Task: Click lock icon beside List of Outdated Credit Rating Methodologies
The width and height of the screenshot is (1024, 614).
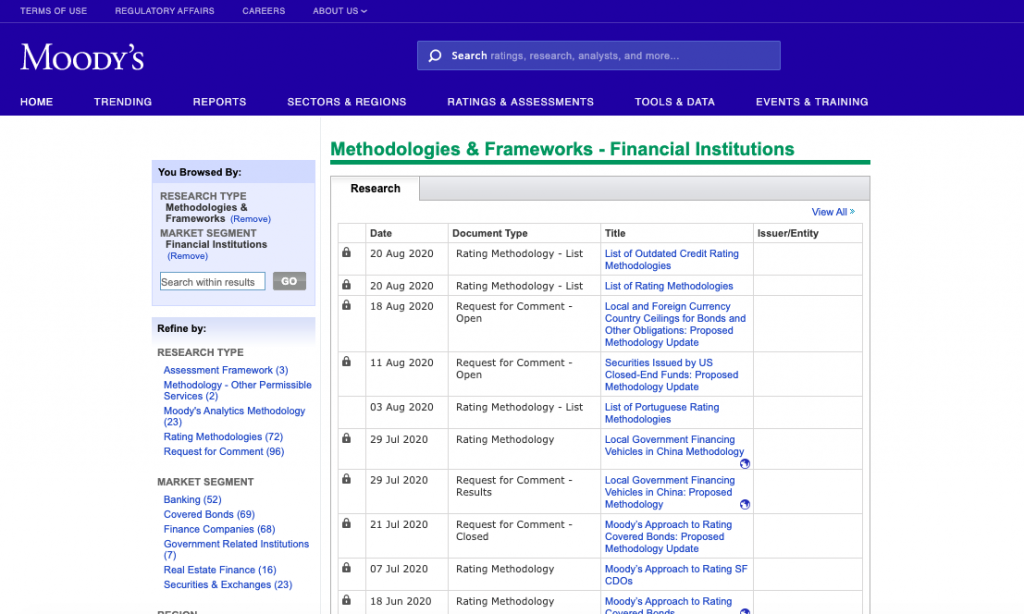Action: pyautogui.click(x=347, y=252)
